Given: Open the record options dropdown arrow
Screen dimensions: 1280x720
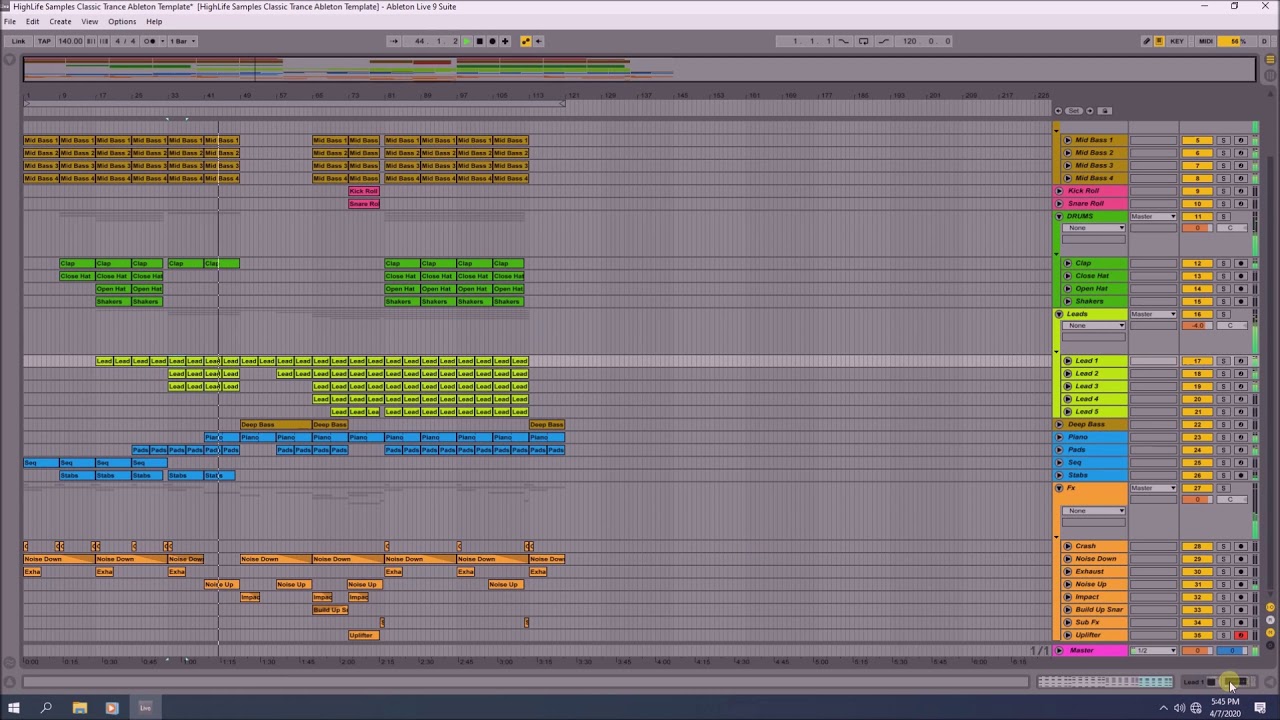Looking at the screenshot, I should tap(160, 41).
